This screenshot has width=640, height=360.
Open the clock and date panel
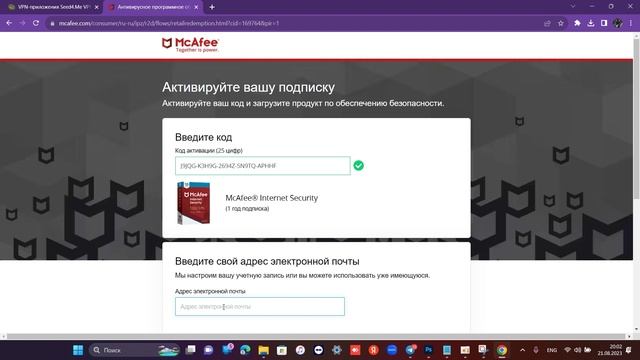(610, 350)
